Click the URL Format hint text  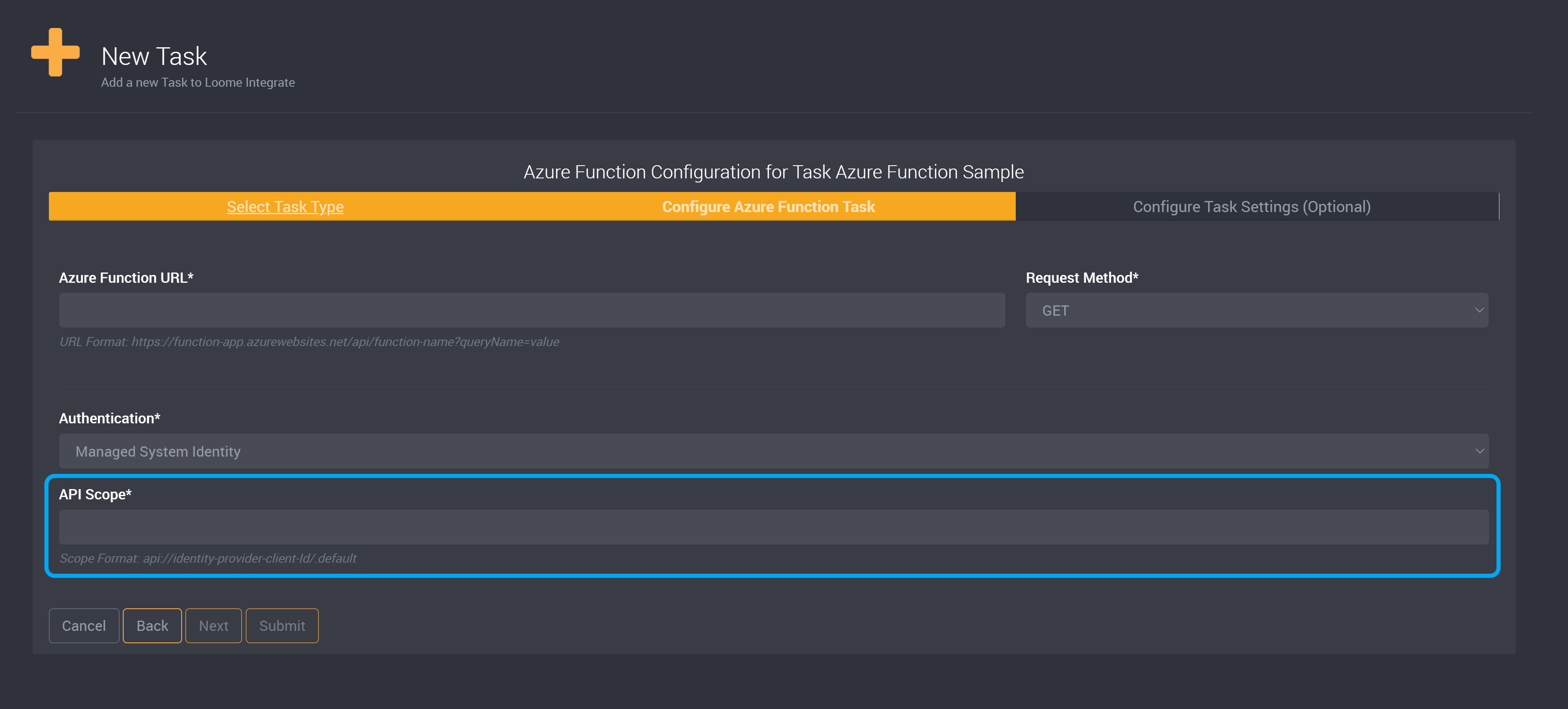pyautogui.click(x=309, y=342)
